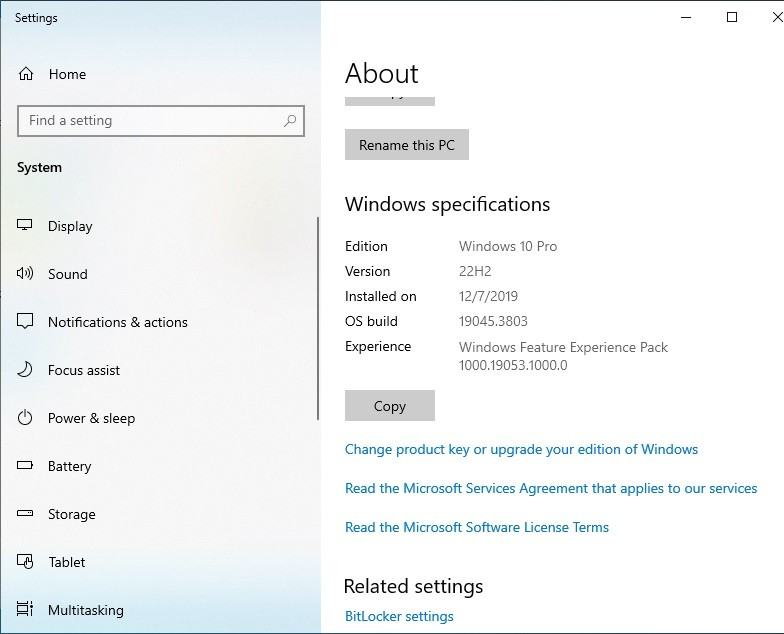Click the Power & sleep icon
This screenshot has width=784, height=634.
(25, 418)
